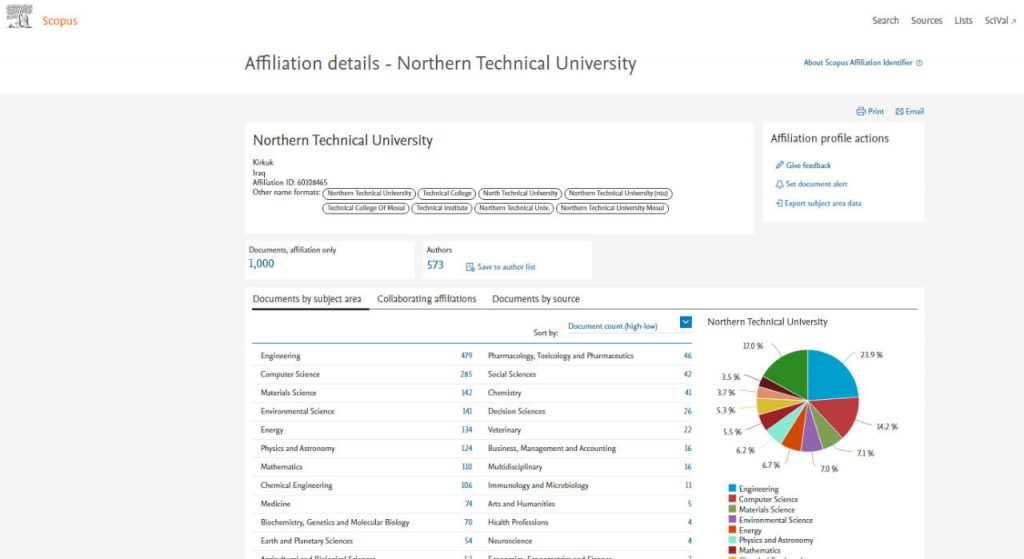
Task: Click Chemical Engineering count 106
Action: (x=466, y=485)
